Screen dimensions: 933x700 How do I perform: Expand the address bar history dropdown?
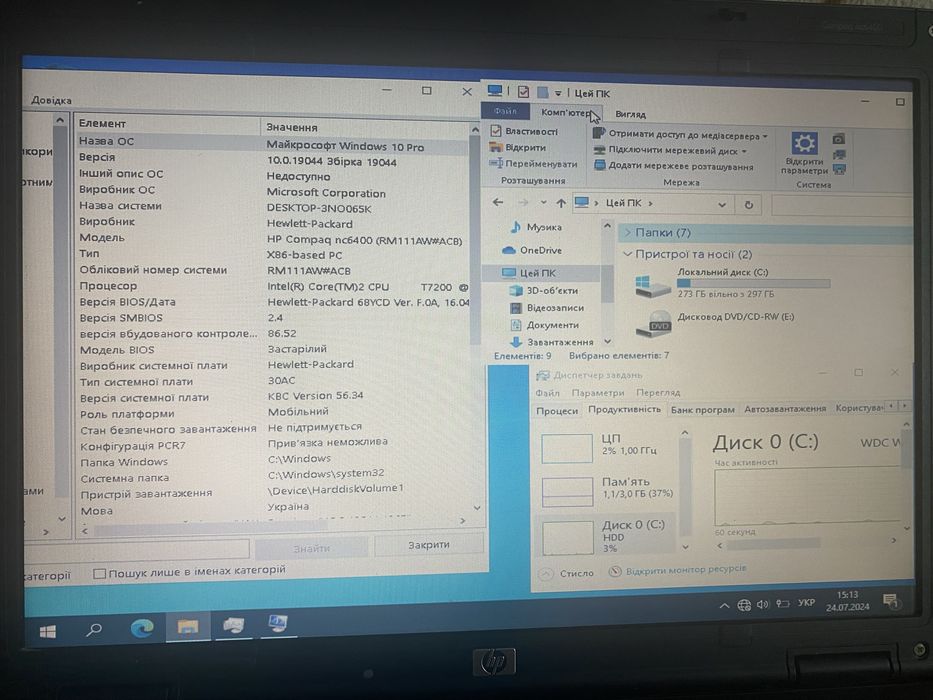click(x=722, y=205)
